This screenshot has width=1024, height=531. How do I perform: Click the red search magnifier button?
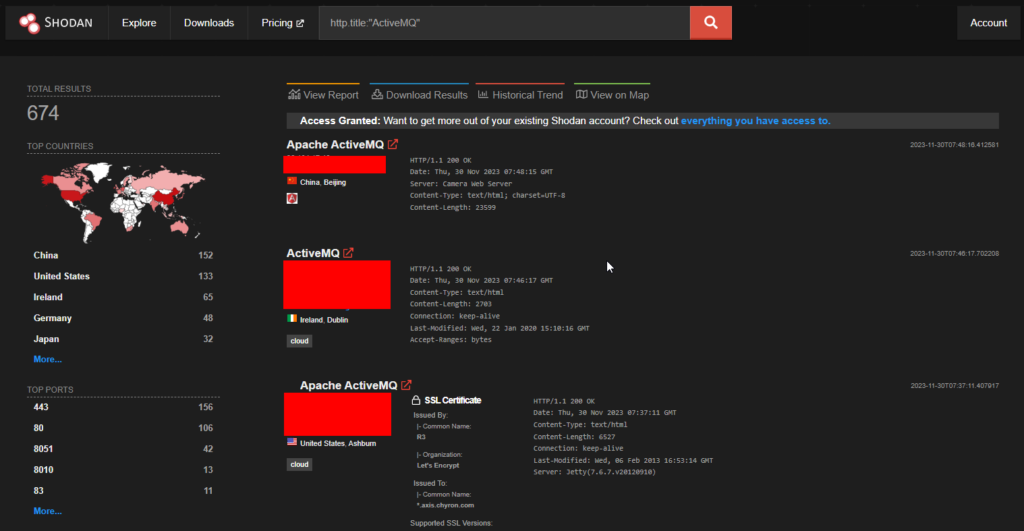tap(711, 23)
